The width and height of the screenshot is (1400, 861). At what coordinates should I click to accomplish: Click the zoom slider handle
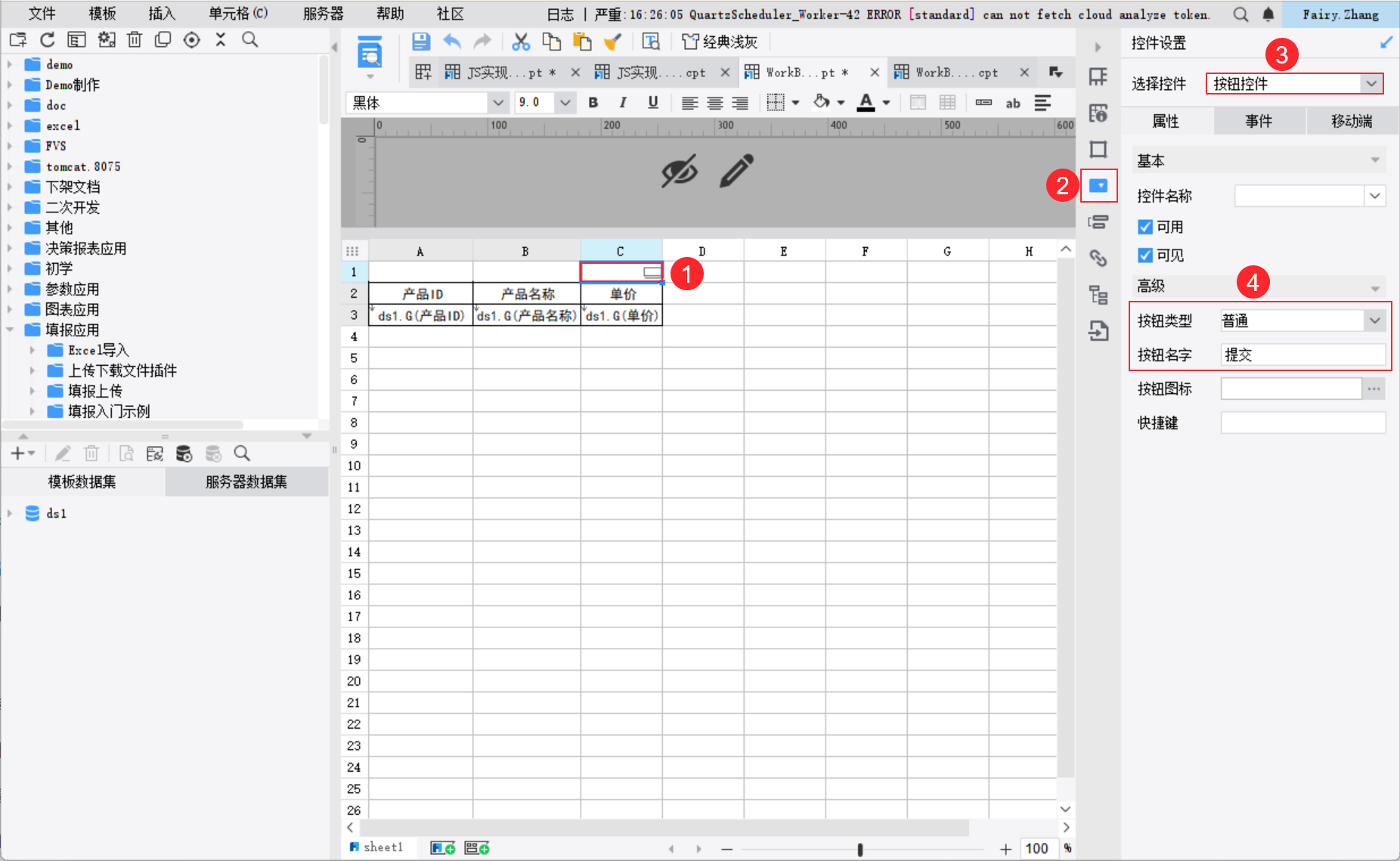[x=860, y=850]
